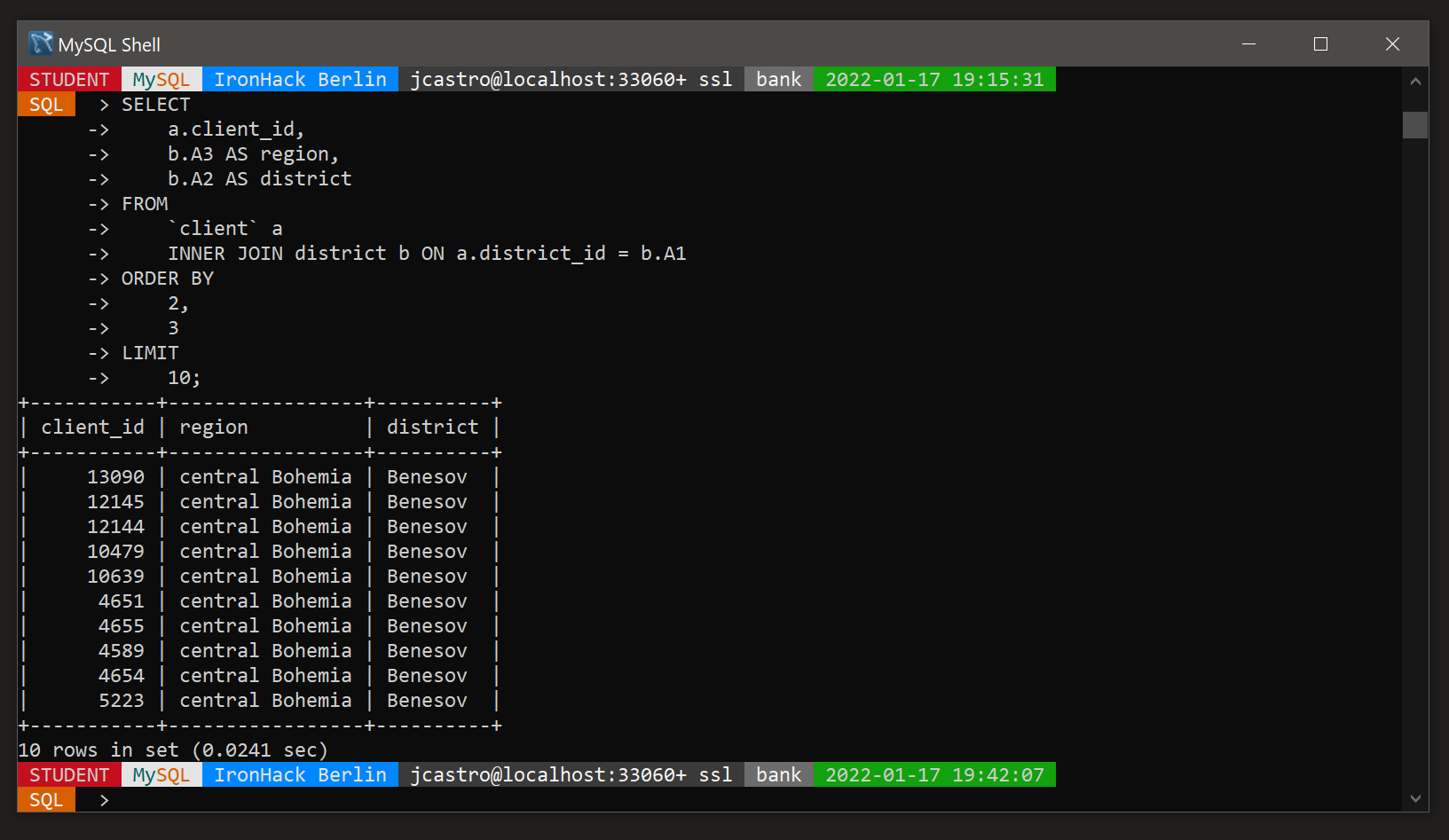Select the district column header in results
1449x840 pixels.
click(x=432, y=427)
